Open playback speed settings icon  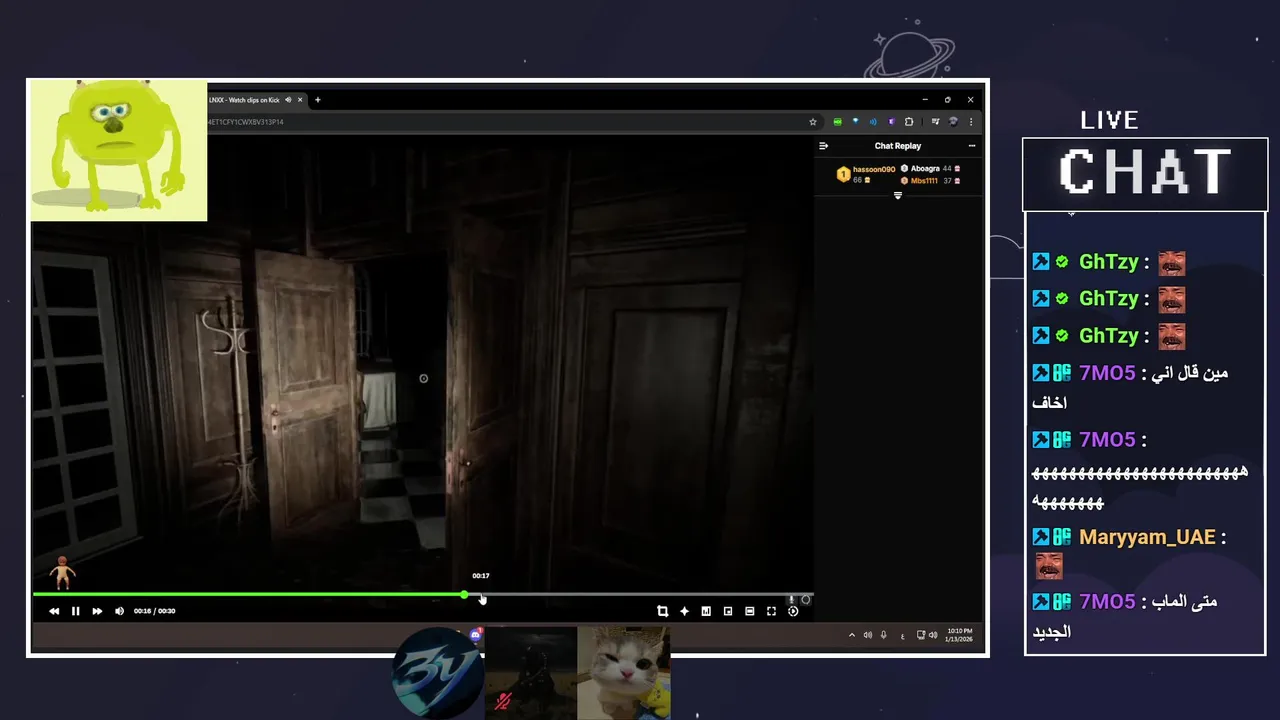(793, 611)
